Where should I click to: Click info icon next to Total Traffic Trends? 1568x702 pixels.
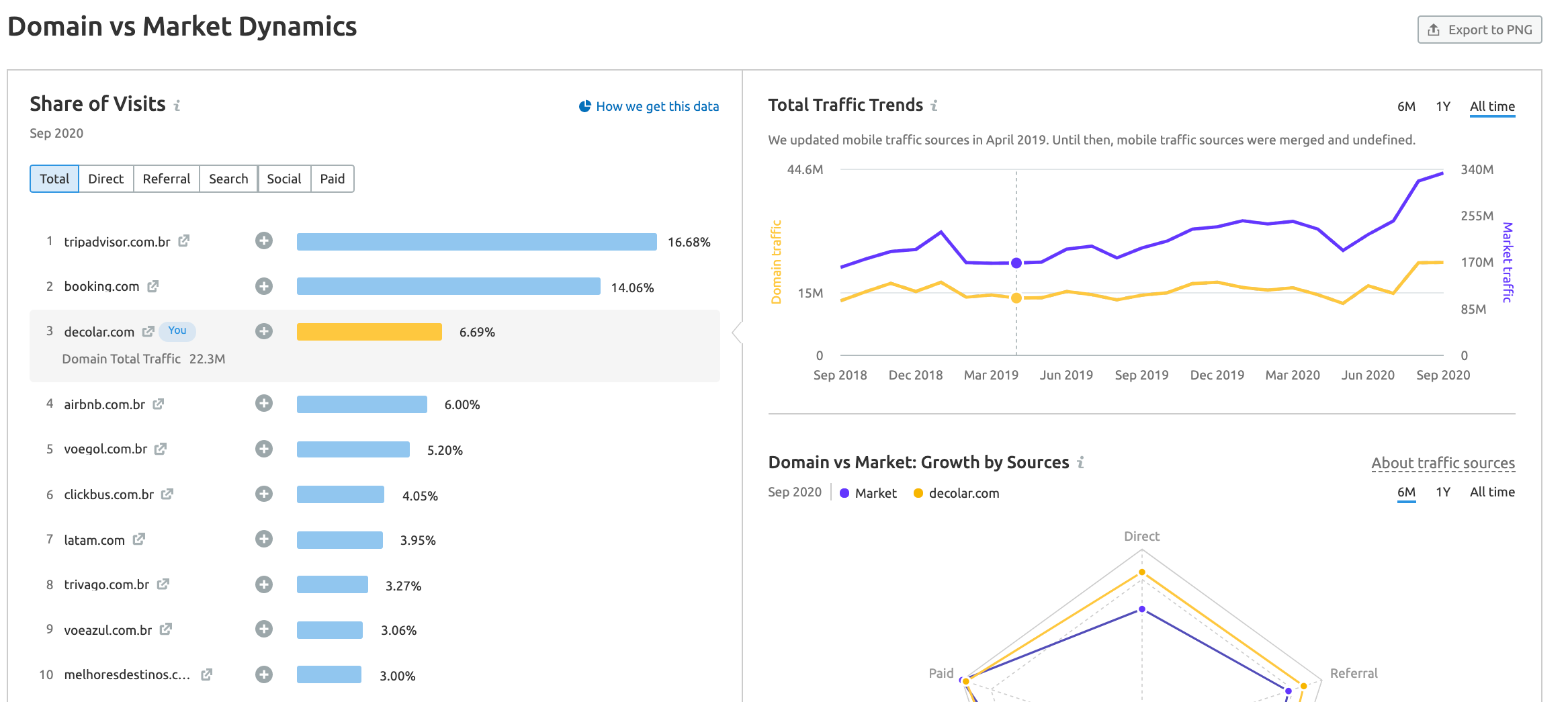click(x=934, y=105)
